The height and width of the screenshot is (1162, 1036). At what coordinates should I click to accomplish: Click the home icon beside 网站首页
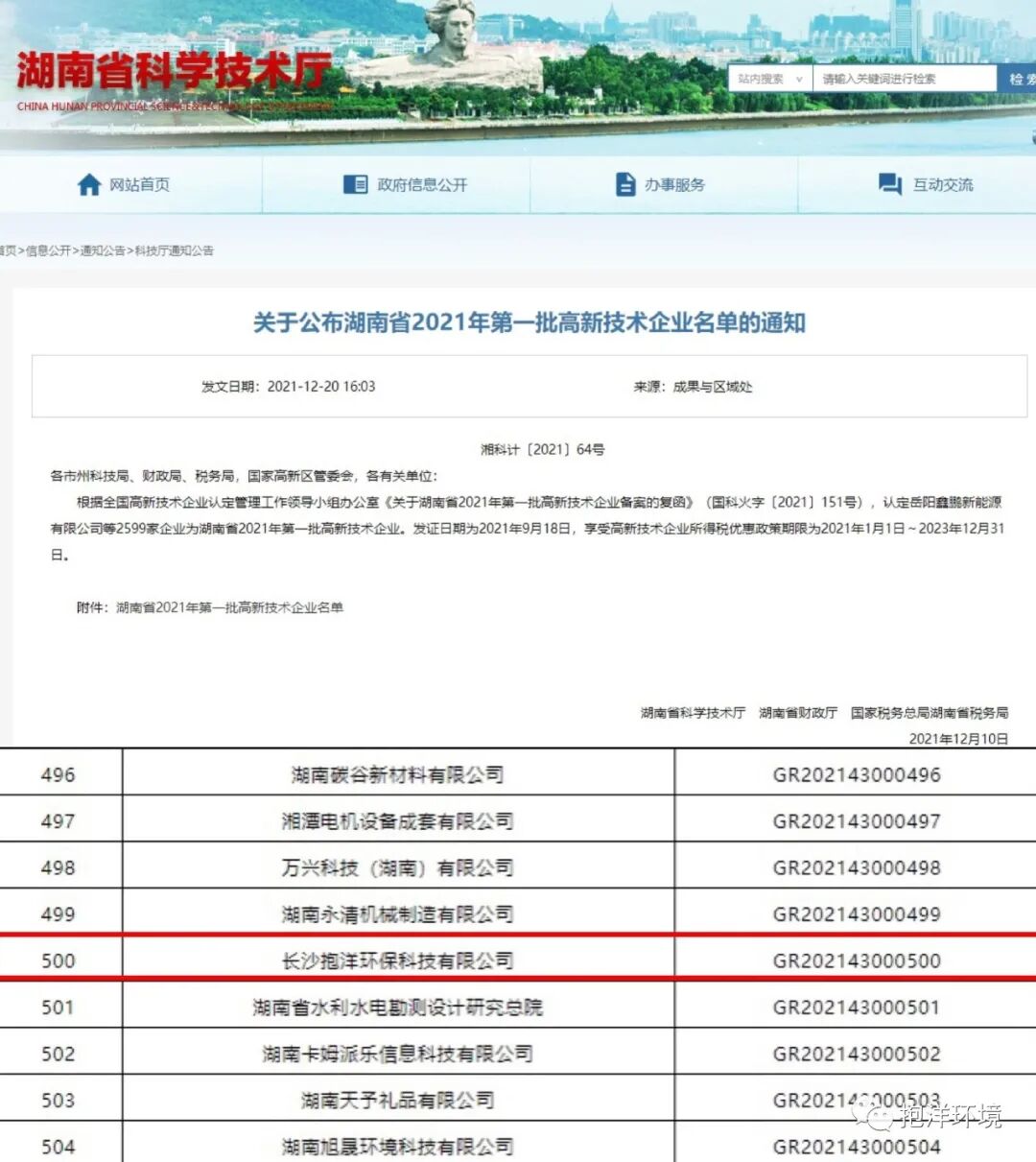91,184
